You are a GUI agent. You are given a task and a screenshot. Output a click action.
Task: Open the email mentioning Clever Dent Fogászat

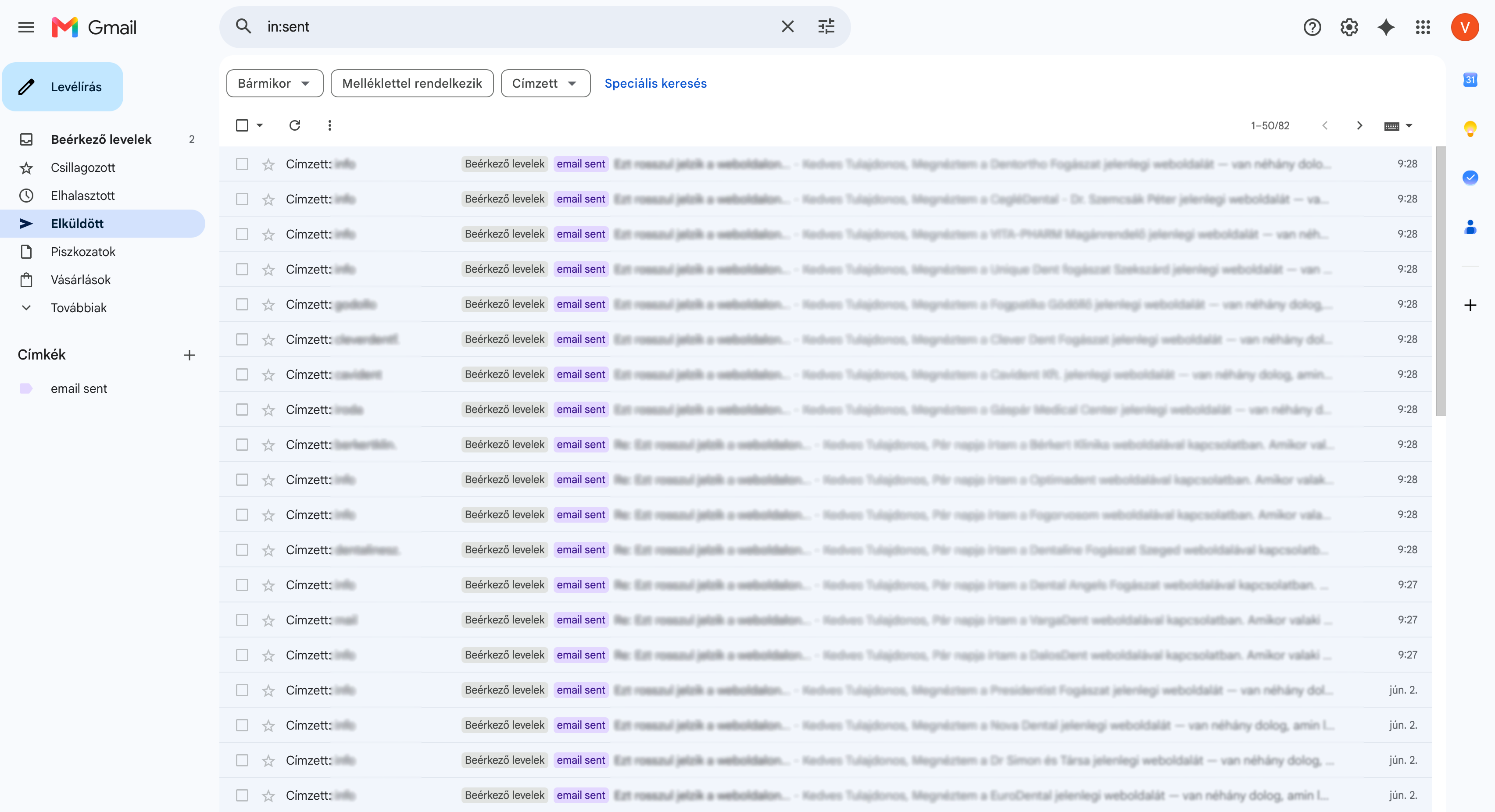[825, 339]
